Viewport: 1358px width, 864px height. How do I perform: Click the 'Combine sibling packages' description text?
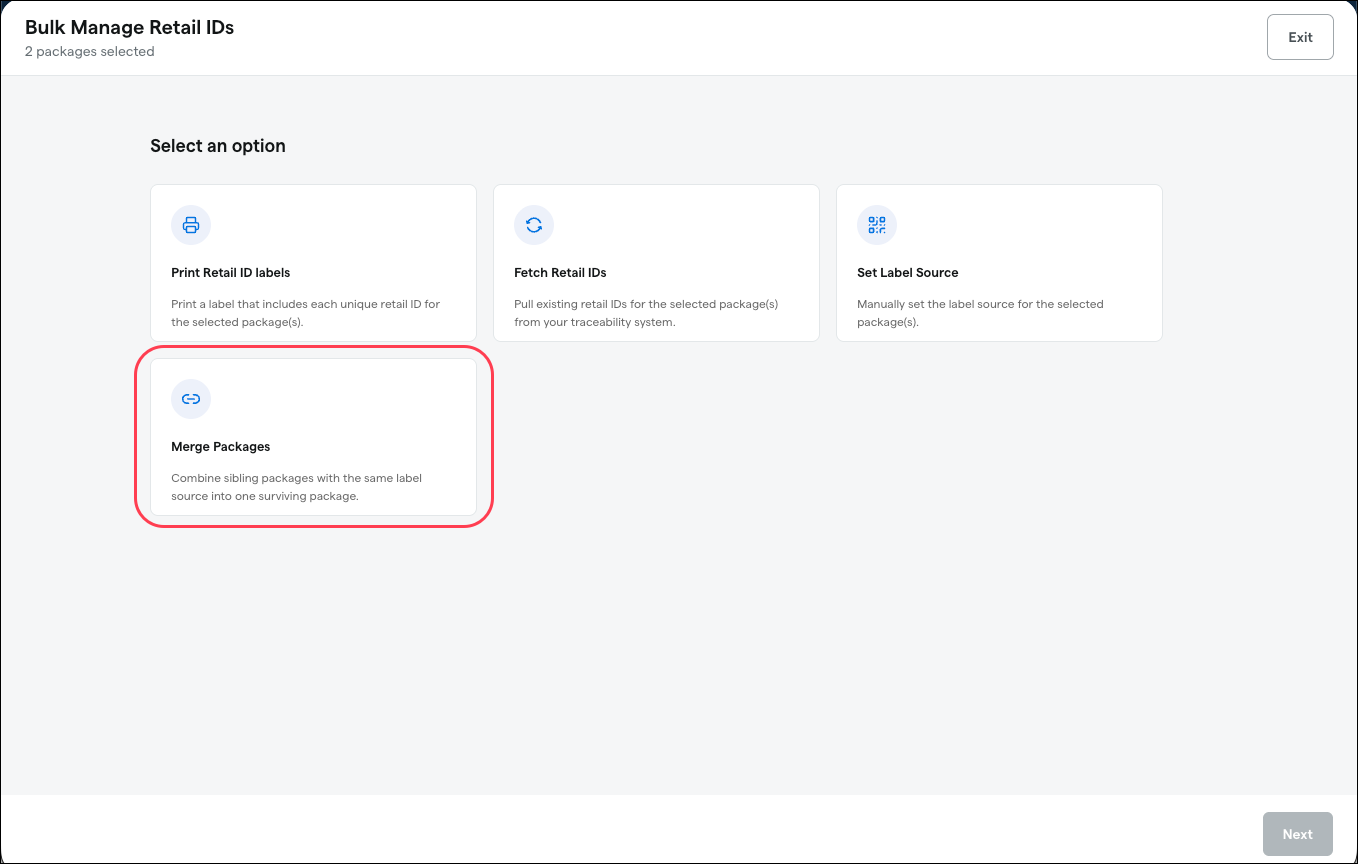pyautogui.click(x=297, y=487)
